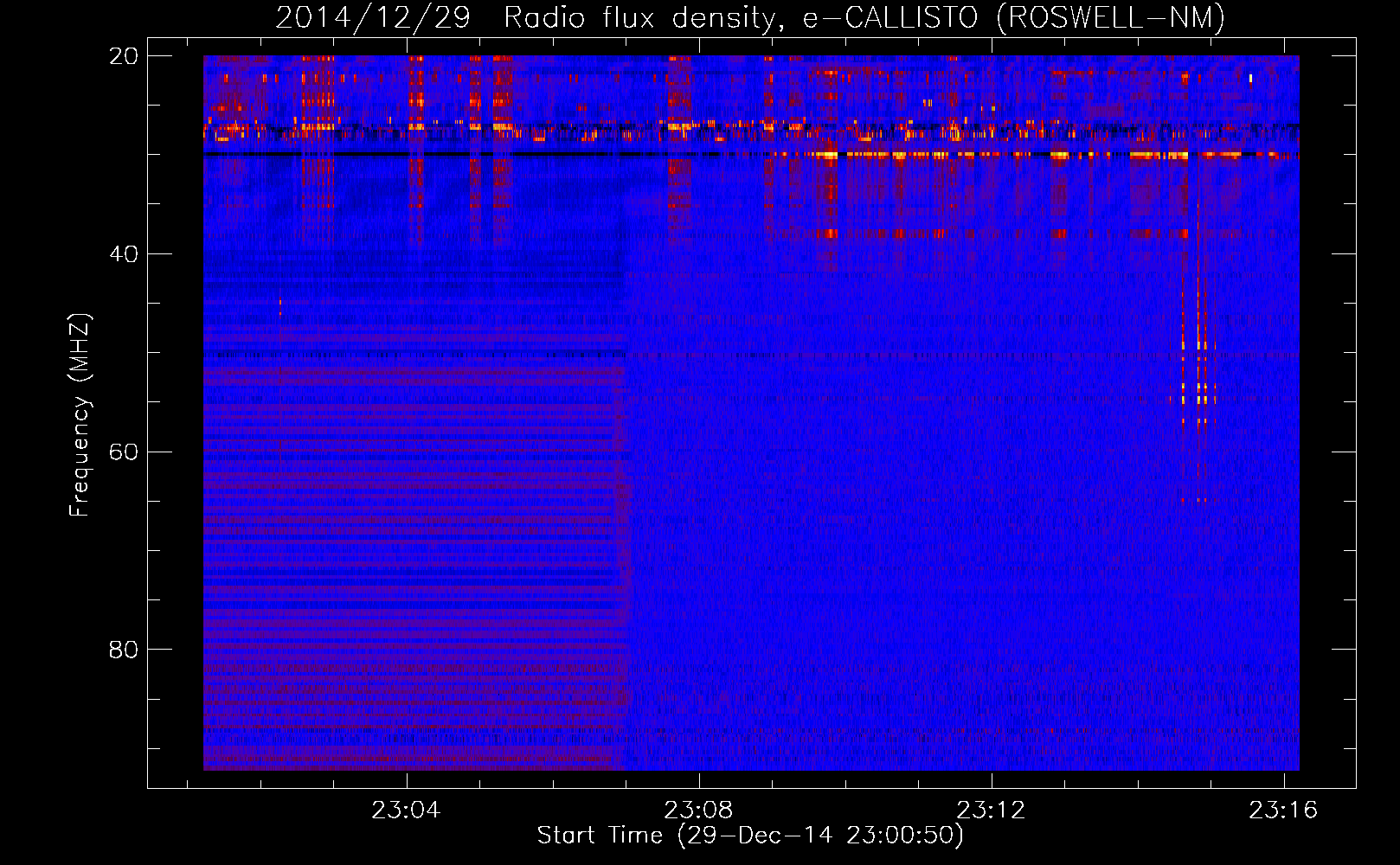Click the plot title "Radio flux density, e-CALLISTO (ROSWELL-NM)"

864,17
